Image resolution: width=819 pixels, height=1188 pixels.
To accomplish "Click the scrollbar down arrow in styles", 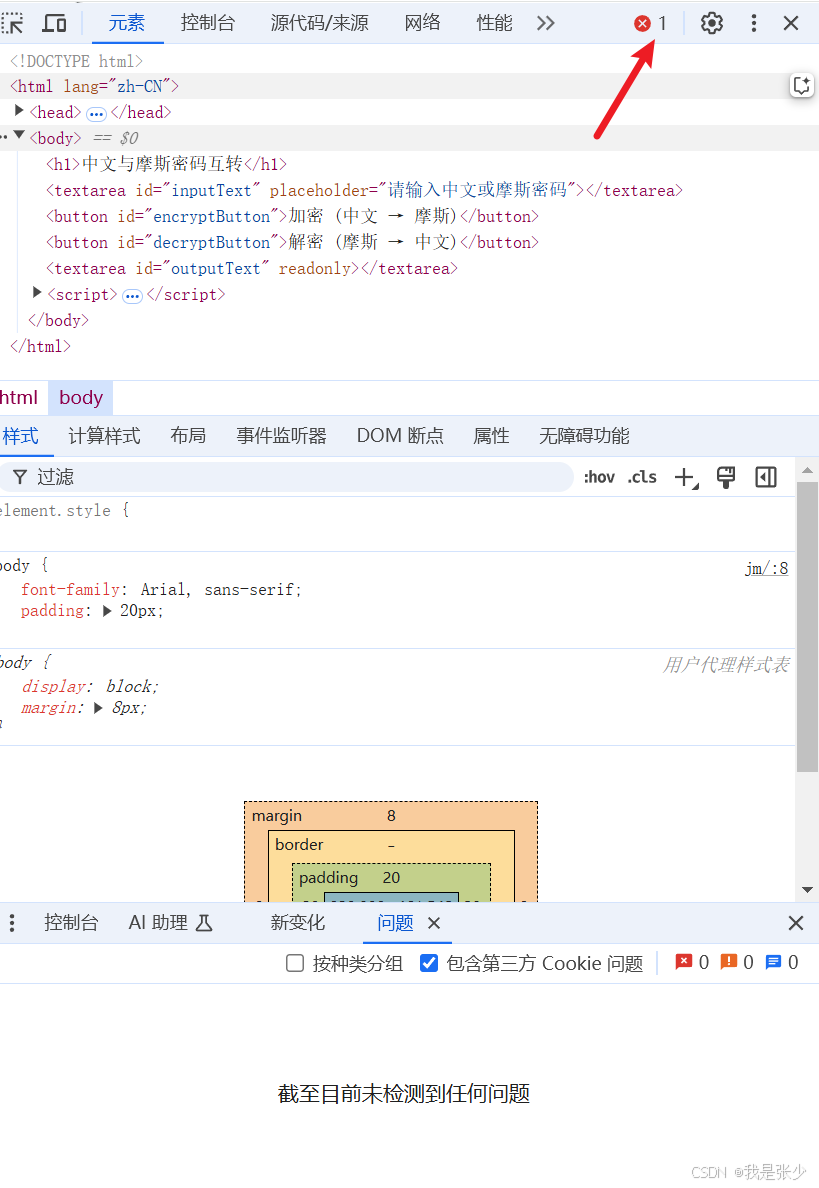I will [x=807, y=889].
